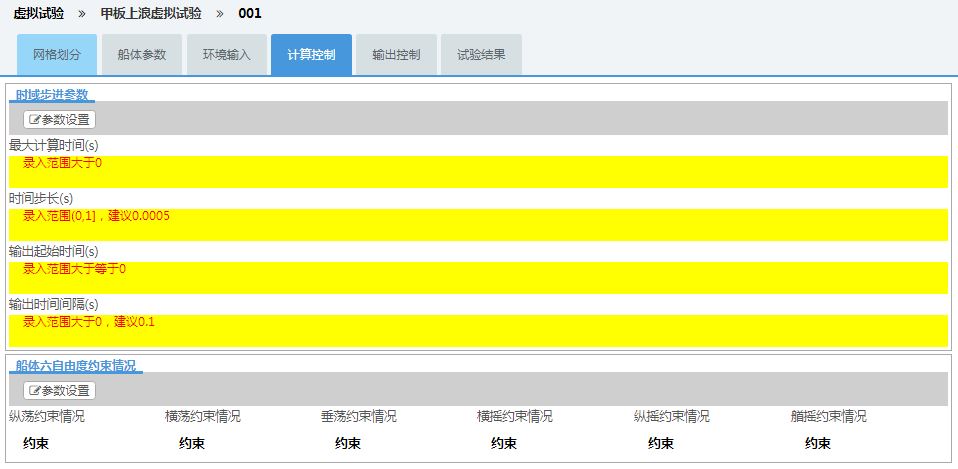958x469 pixels.
Task: Click the 001 breadcrumb item
Action: (x=250, y=13)
